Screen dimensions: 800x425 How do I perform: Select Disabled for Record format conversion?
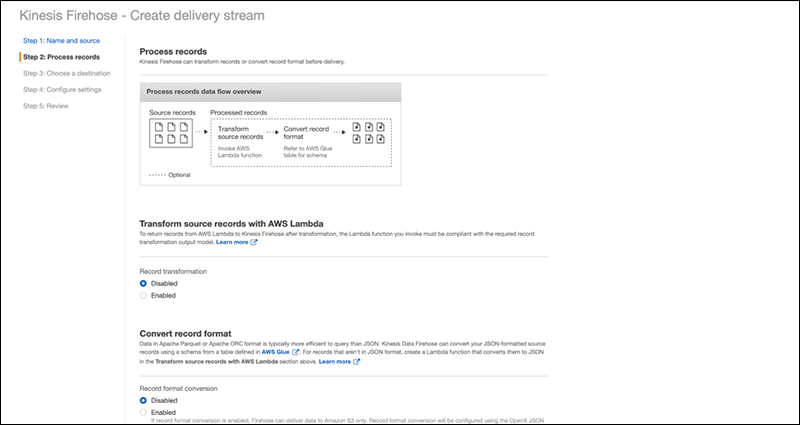tap(144, 400)
